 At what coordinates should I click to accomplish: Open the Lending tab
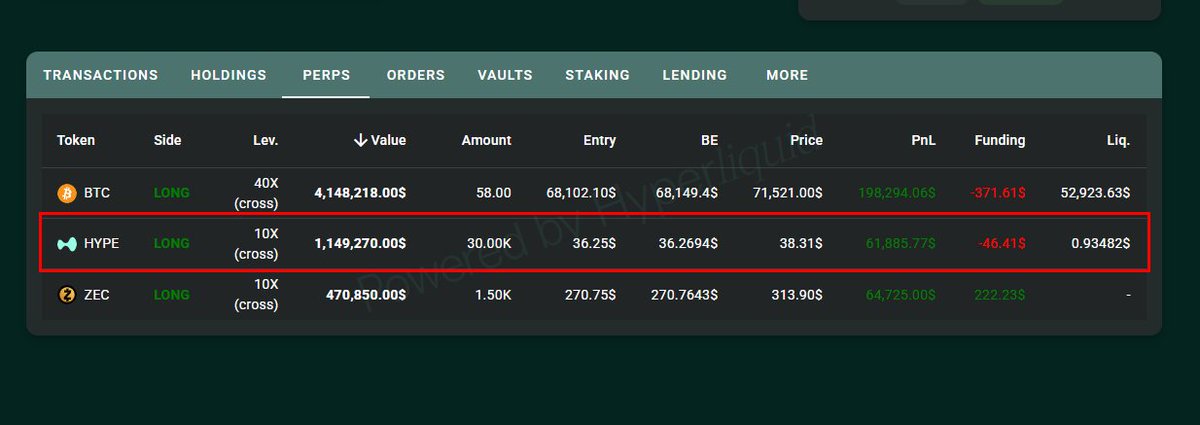(694, 75)
